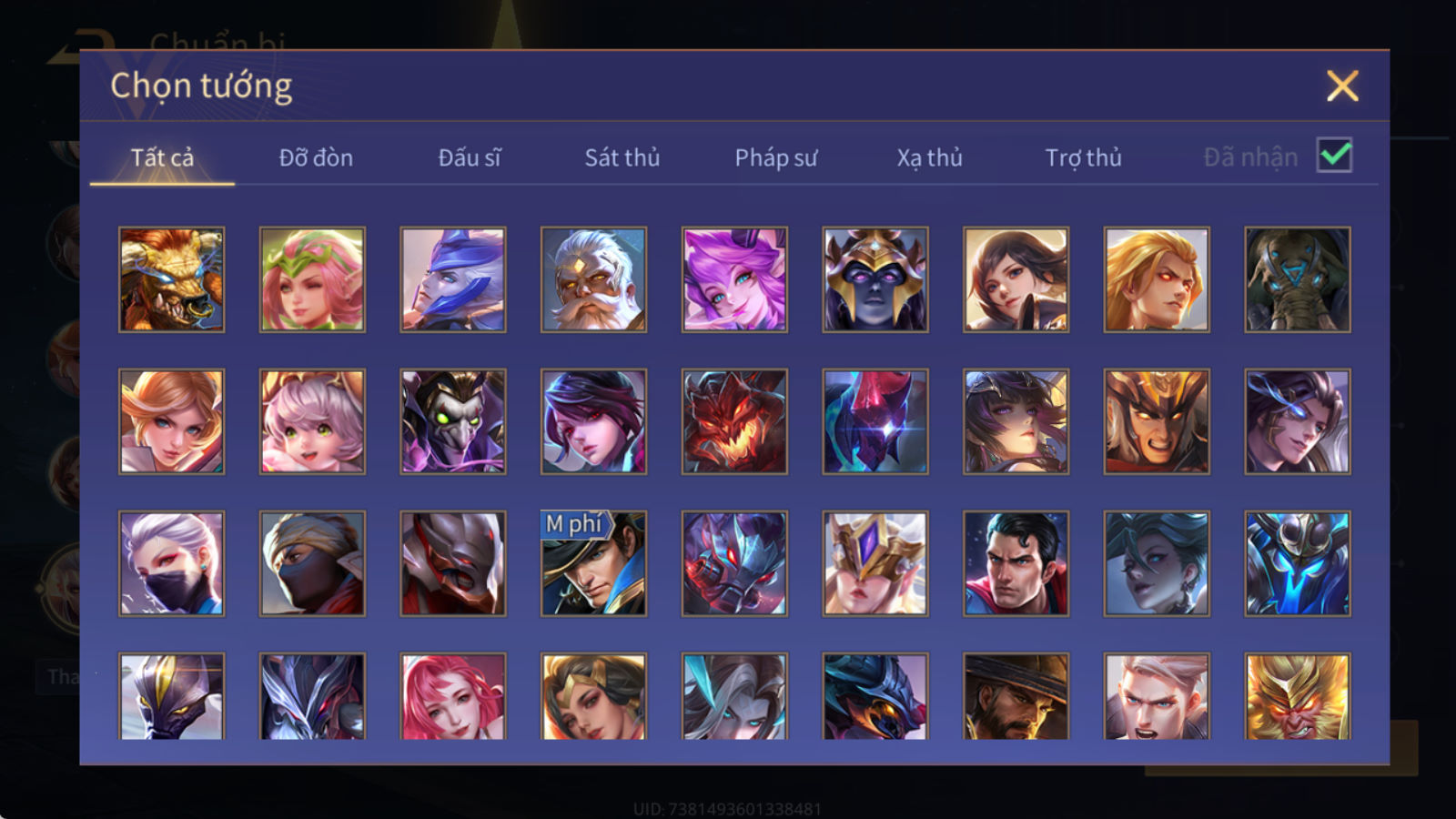Viewport: 1456px width, 819px height.
Task: Choose the red demon face hero
Action: pos(734,421)
